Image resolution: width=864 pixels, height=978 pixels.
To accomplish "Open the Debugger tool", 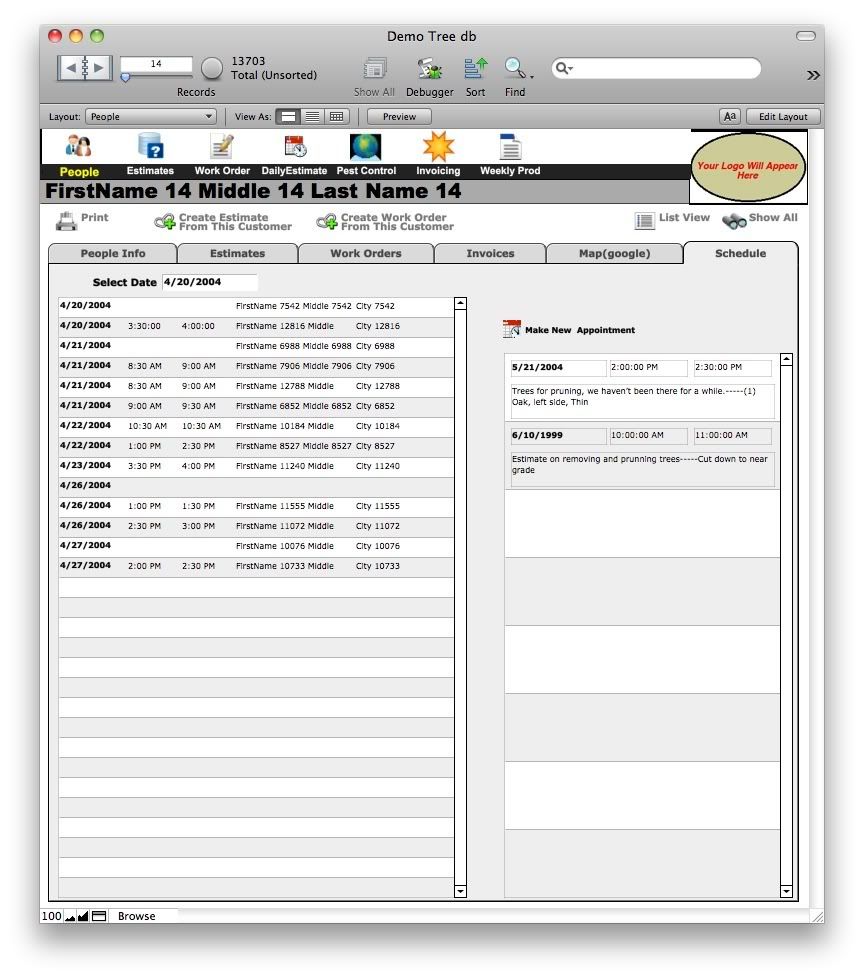I will (430, 68).
